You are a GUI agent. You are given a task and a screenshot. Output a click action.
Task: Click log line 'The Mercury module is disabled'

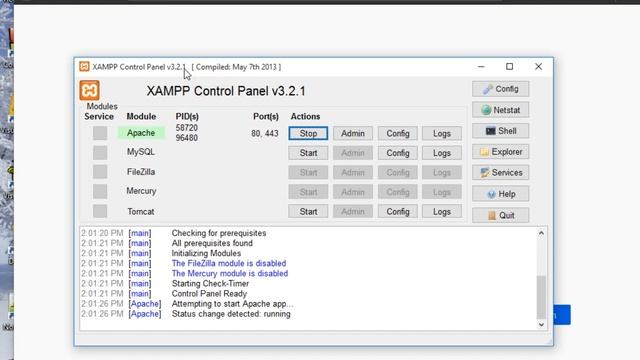230,273
